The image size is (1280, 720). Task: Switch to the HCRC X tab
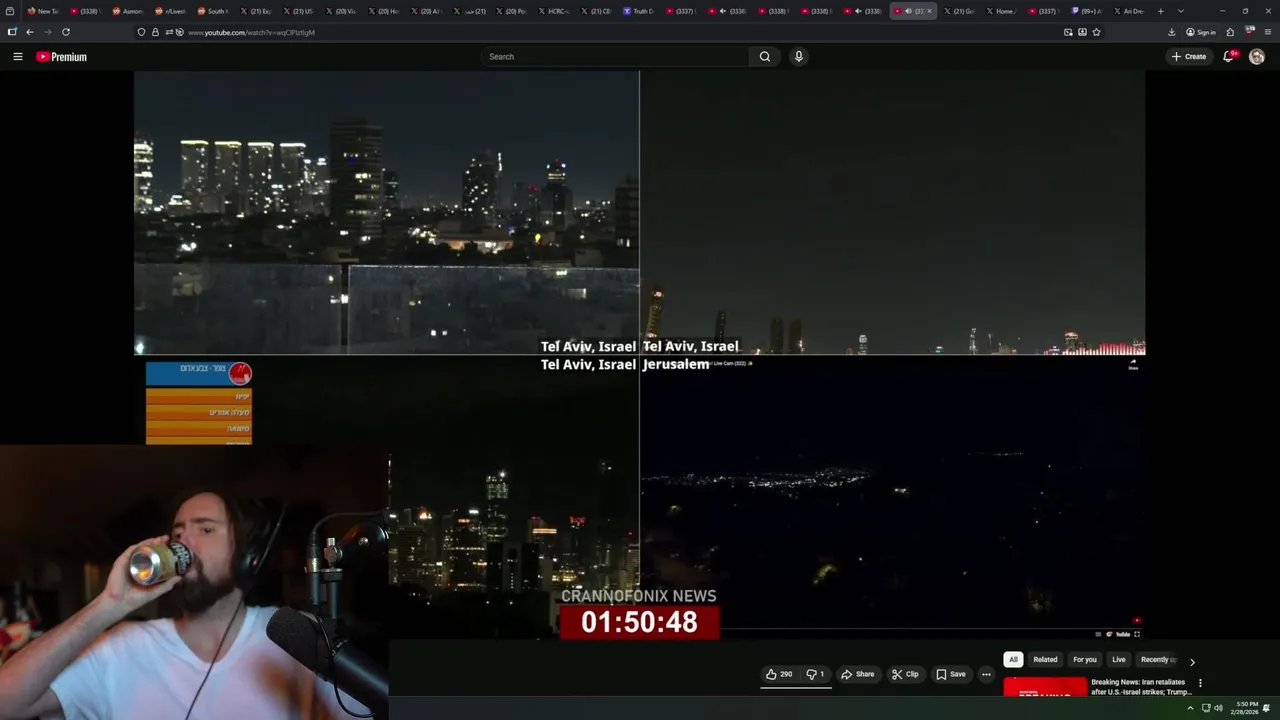553,11
